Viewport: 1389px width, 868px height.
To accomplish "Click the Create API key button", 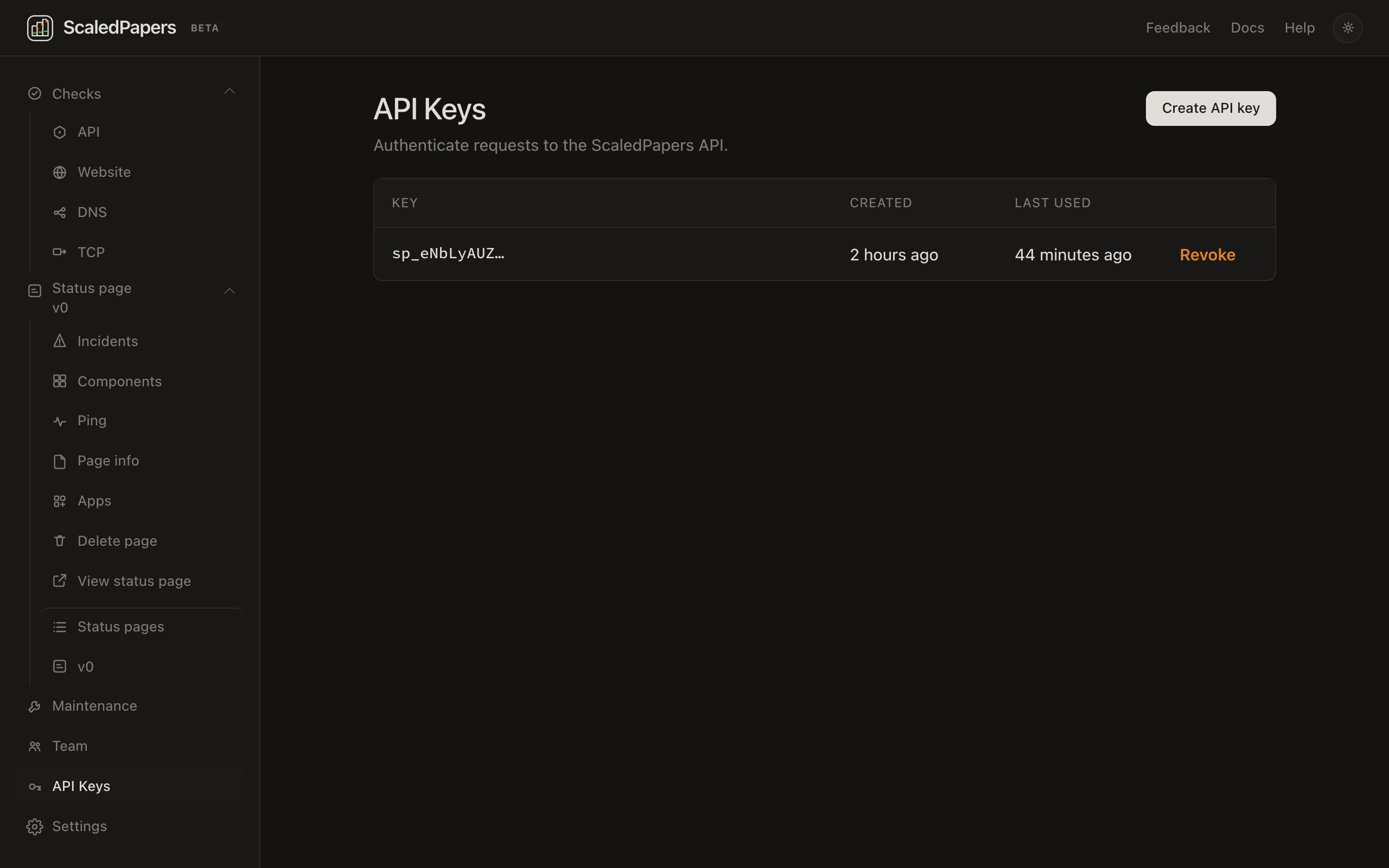I will pos(1210,108).
